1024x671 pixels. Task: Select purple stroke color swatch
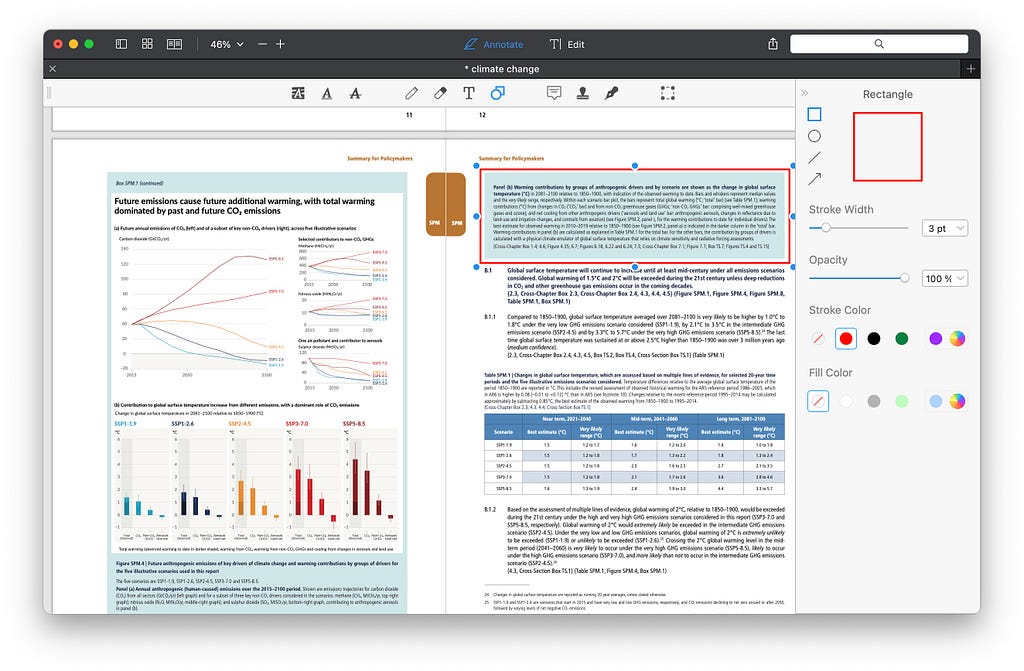click(x=936, y=338)
